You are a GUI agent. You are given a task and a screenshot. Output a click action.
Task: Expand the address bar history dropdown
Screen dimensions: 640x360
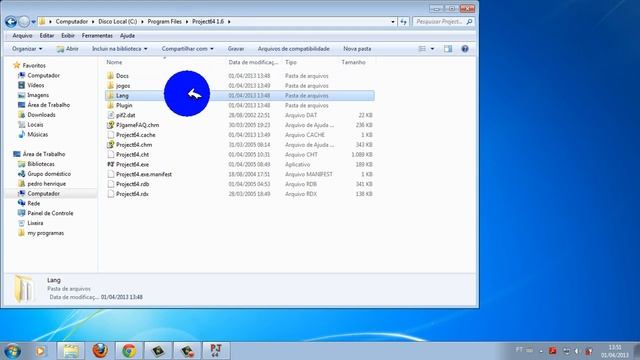click(393, 22)
